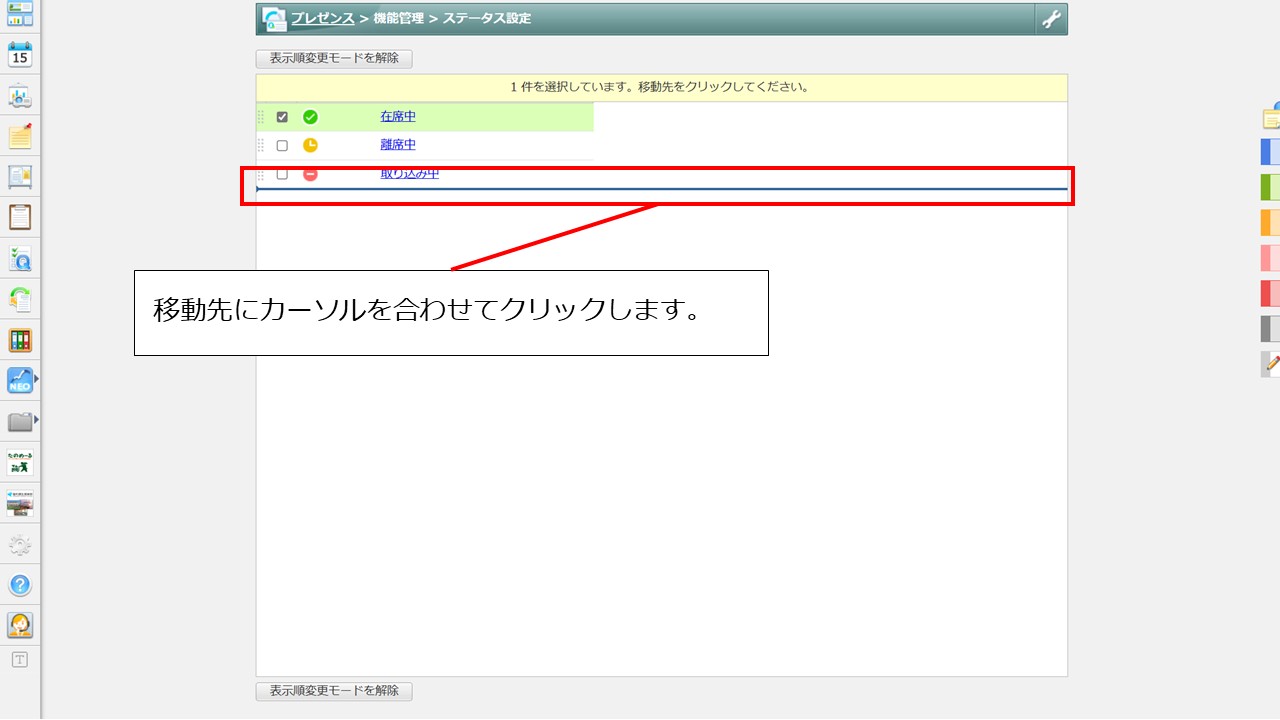Select the blue color swatch on the right panel

click(x=1268, y=150)
